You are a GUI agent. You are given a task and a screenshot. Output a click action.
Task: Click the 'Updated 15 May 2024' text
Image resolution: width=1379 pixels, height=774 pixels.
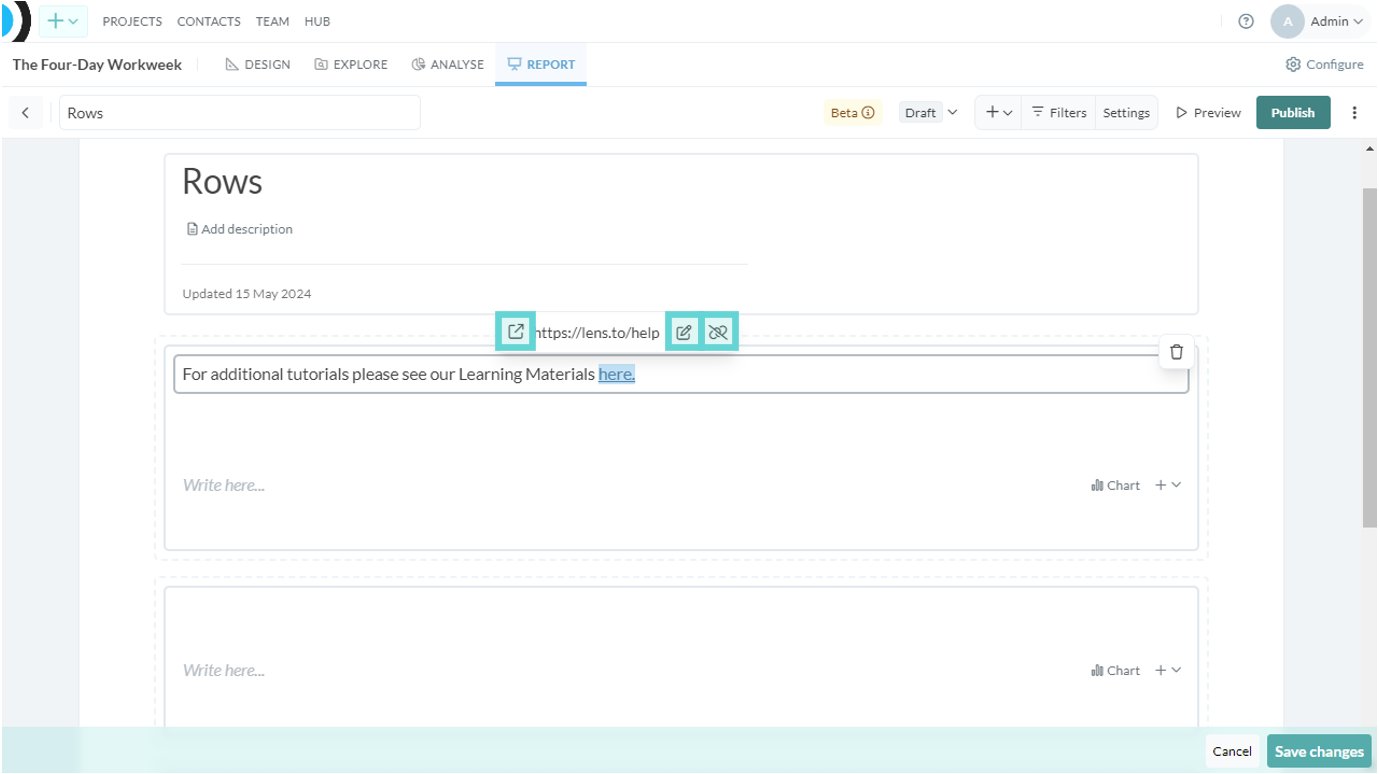click(247, 294)
